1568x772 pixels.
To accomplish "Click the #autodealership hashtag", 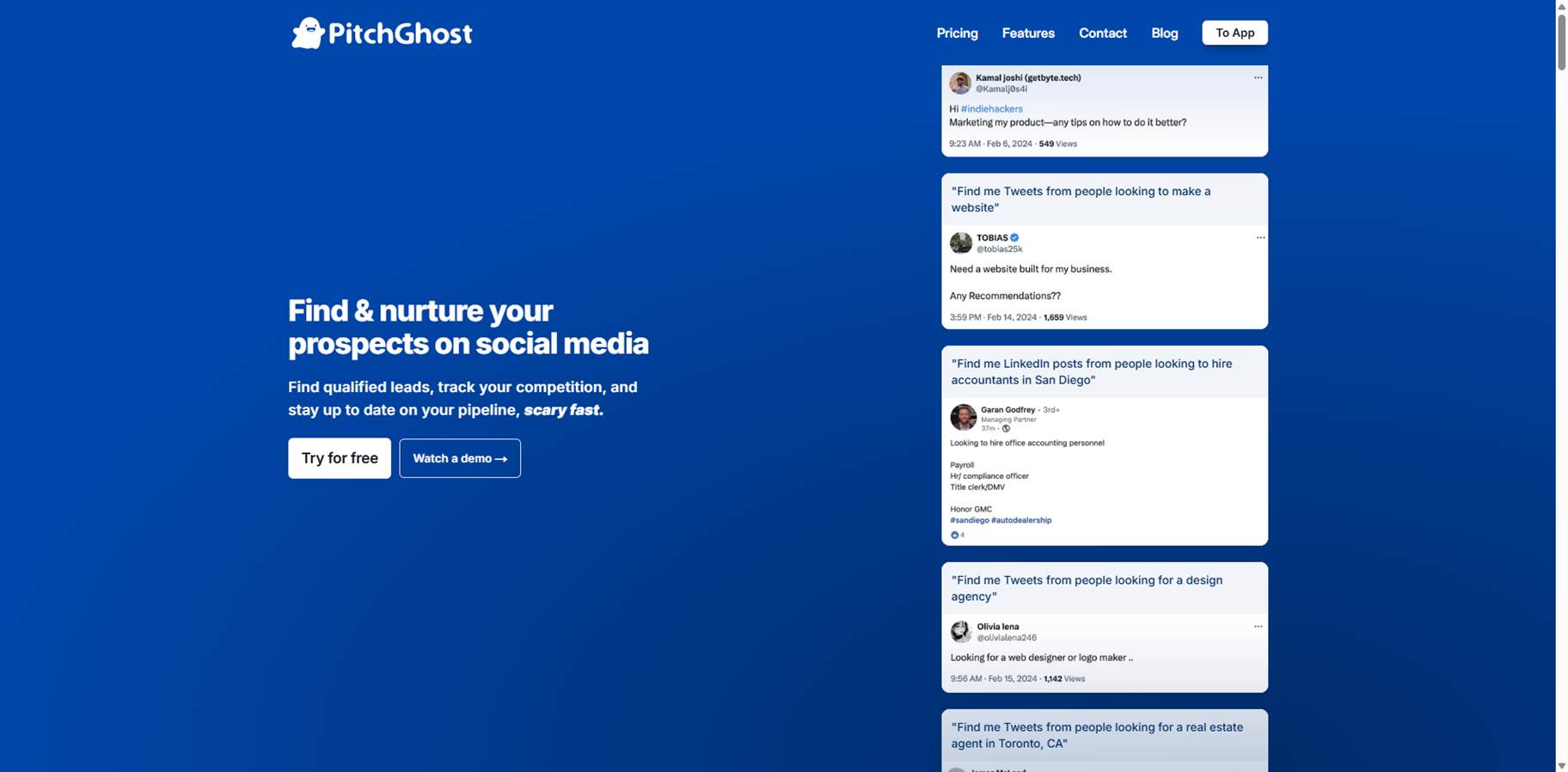I will (x=1021, y=520).
